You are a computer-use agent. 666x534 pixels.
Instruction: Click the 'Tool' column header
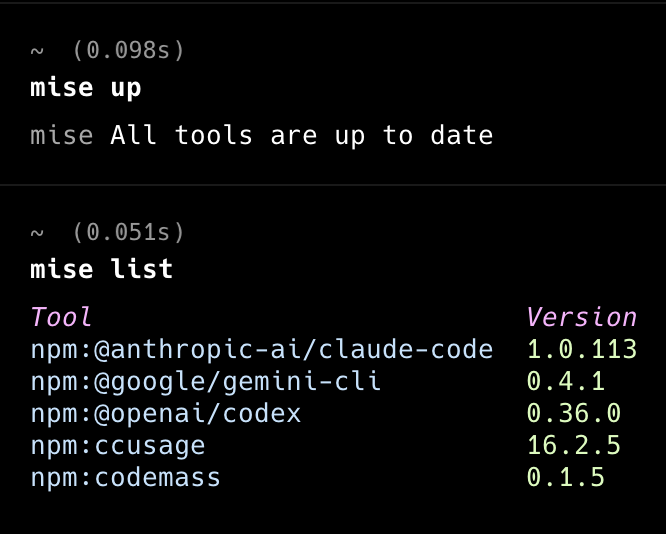[x=61, y=317]
